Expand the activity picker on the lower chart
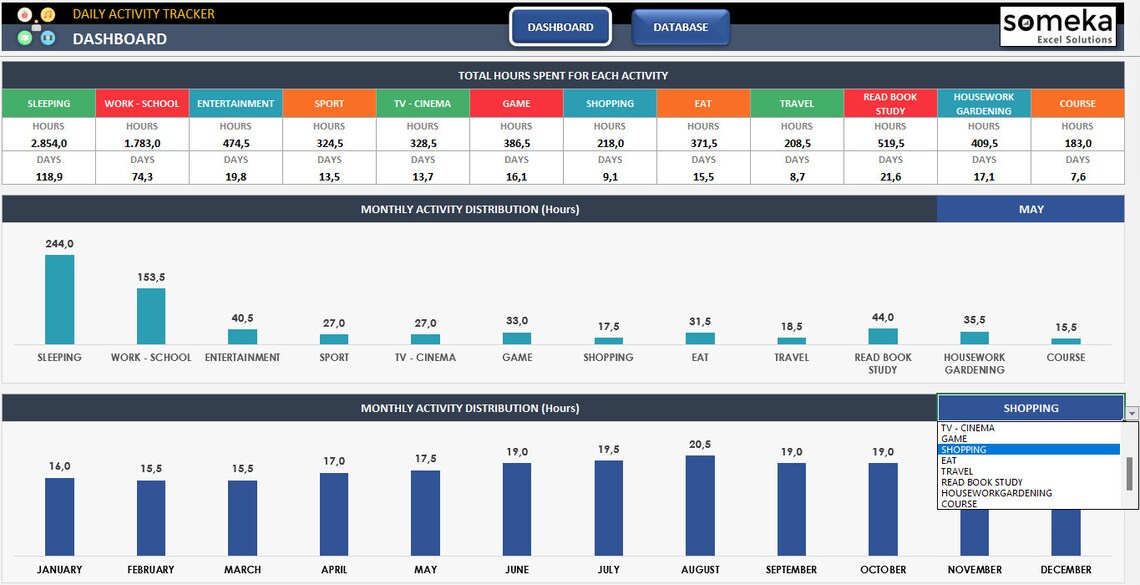The height and width of the screenshot is (585, 1140). pos(1131,412)
